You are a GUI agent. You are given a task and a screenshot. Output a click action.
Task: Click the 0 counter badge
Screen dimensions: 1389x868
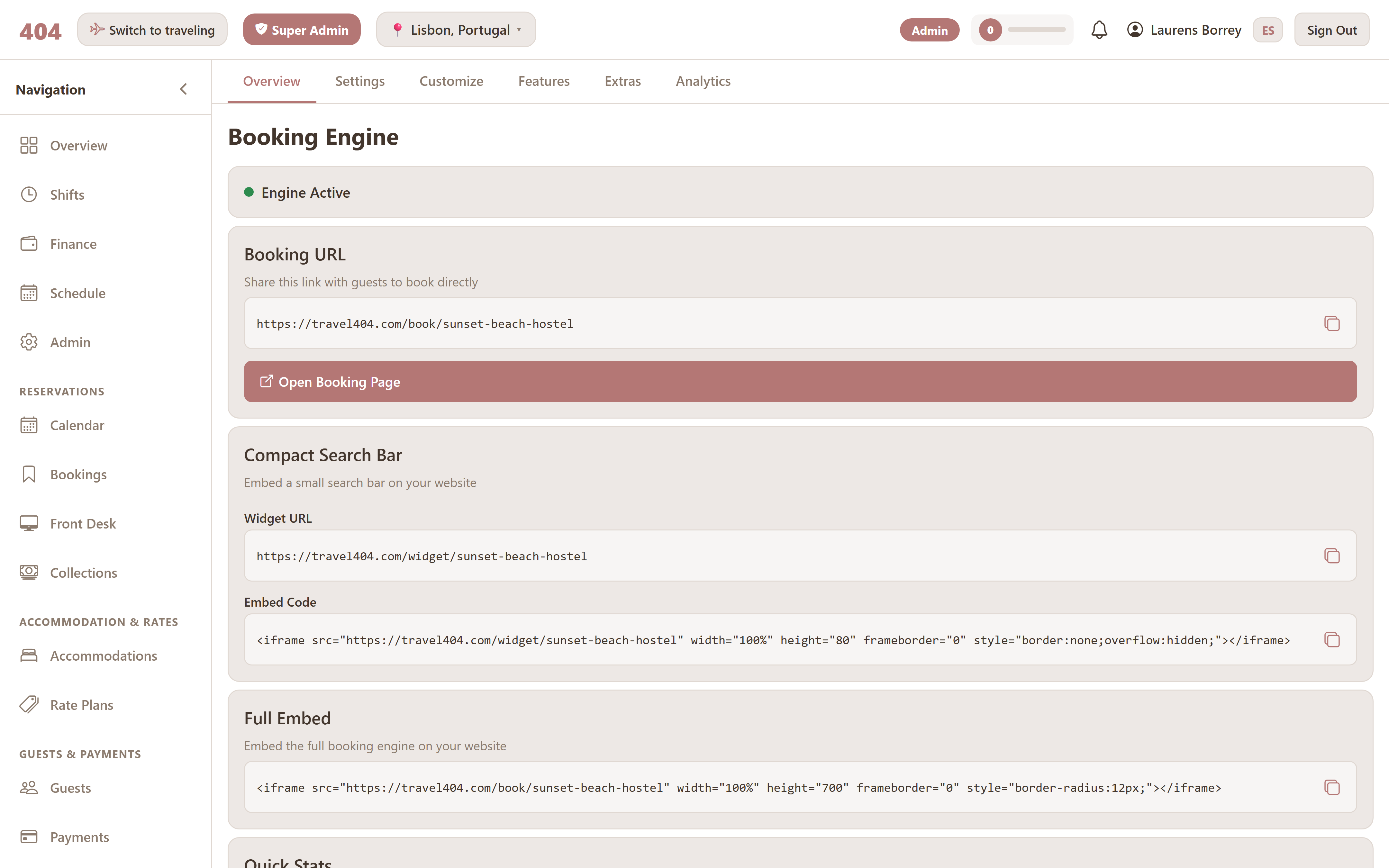(x=990, y=30)
